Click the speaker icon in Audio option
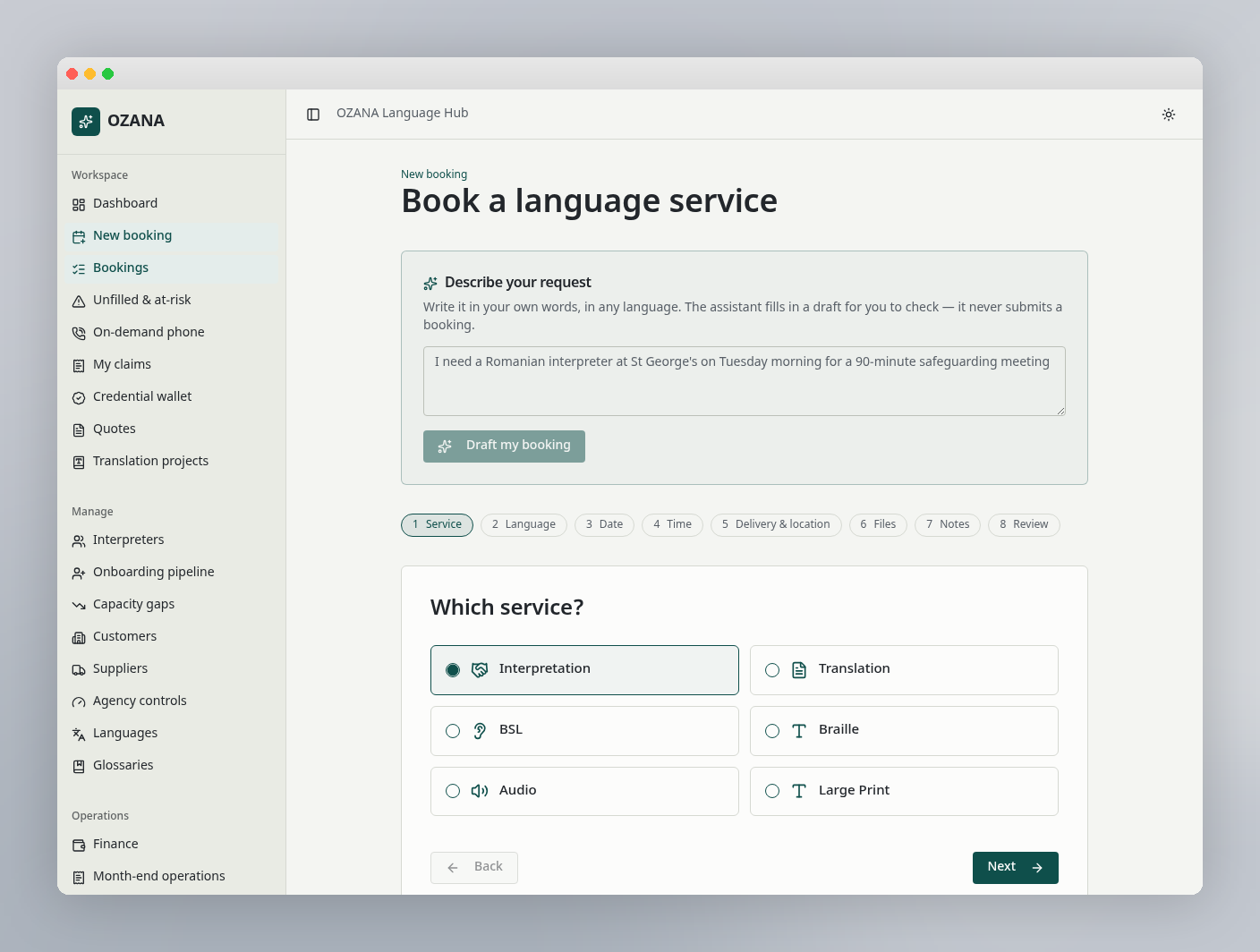 [x=480, y=791]
